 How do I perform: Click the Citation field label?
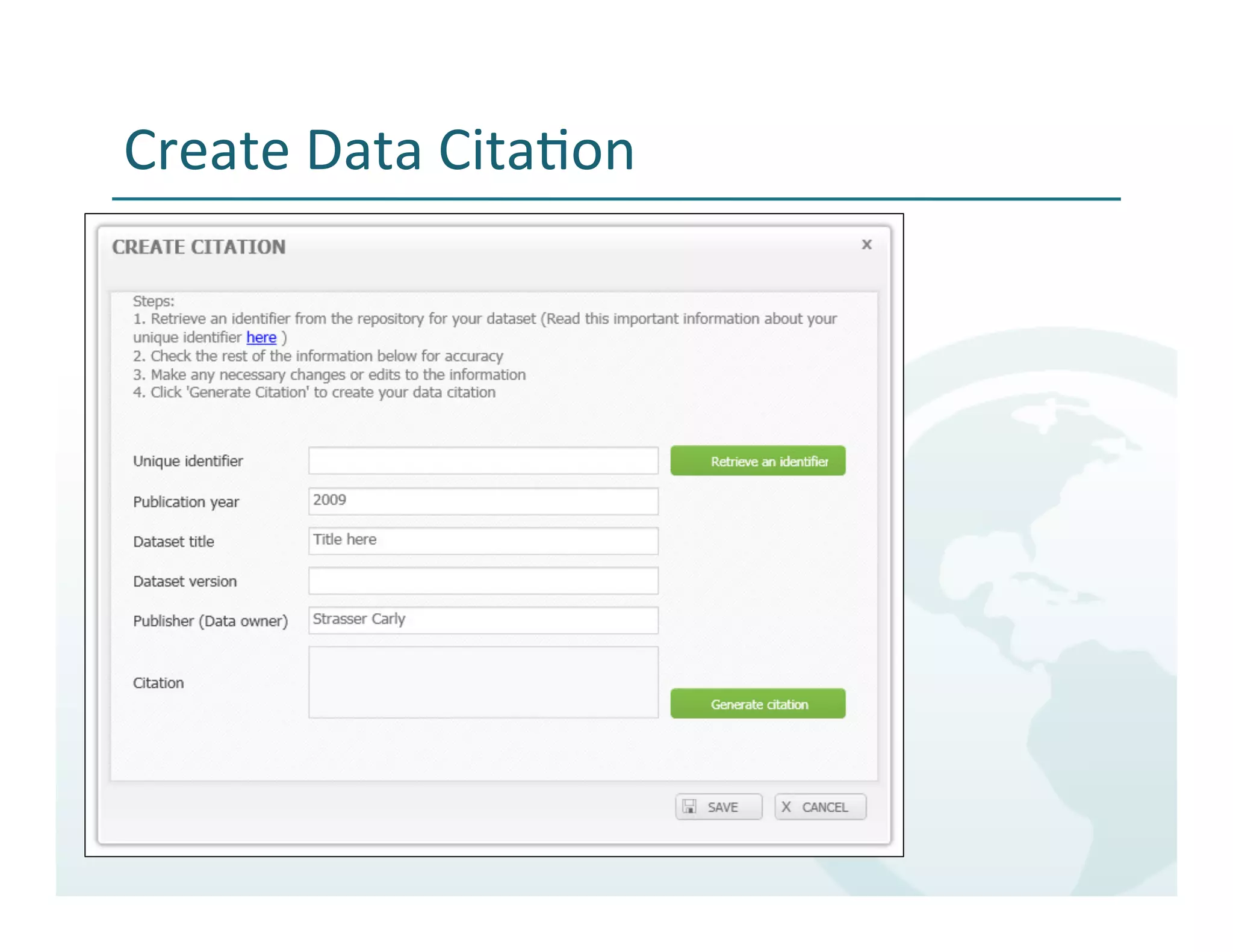(x=158, y=683)
